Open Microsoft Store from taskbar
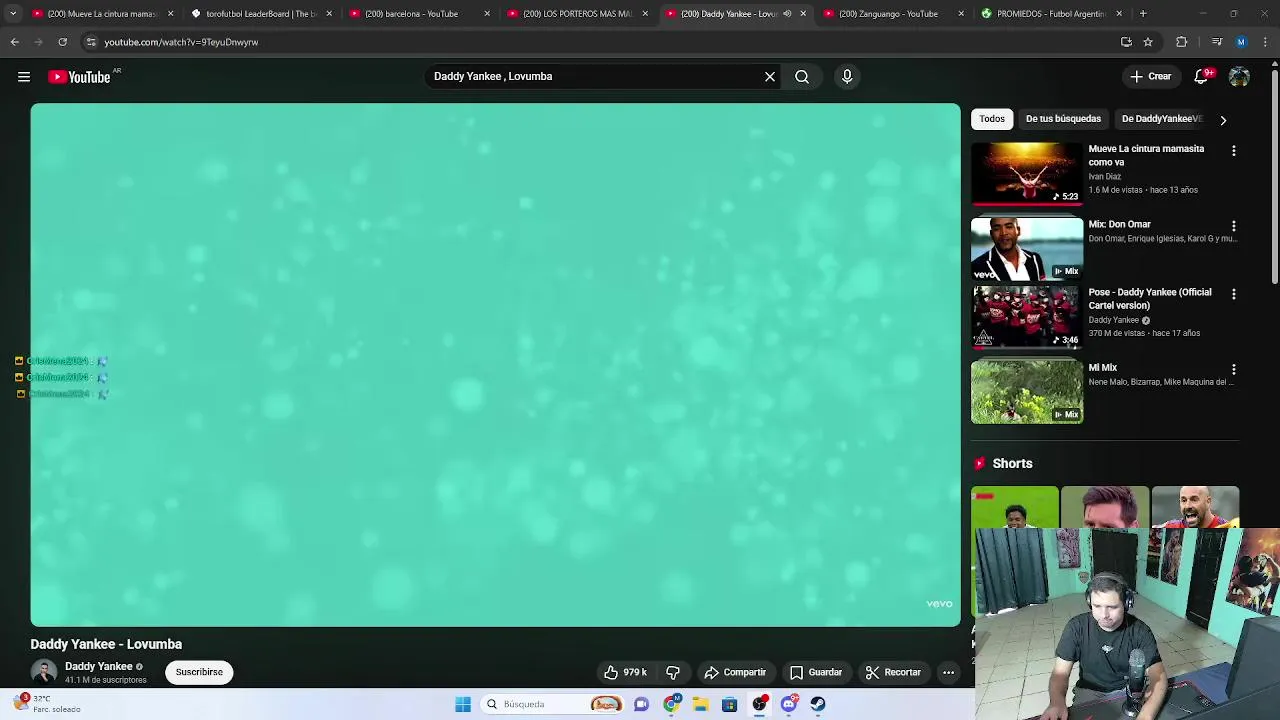The image size is (1280, 720). (x=730, y=704)
